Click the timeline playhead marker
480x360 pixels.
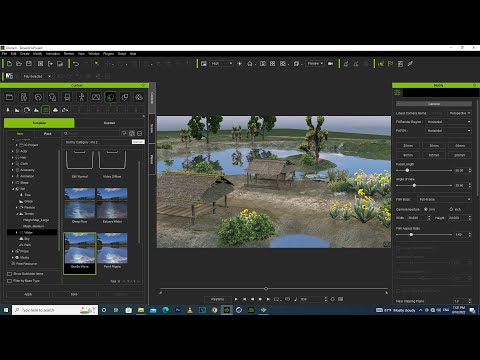(266, 288)
